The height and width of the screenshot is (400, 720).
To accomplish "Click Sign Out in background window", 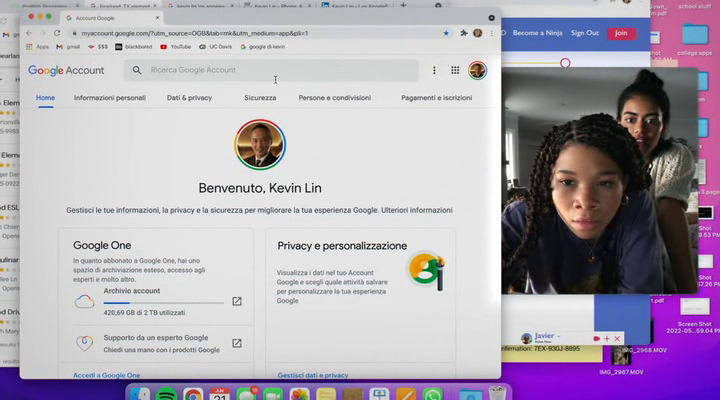I will coord(585,33).
